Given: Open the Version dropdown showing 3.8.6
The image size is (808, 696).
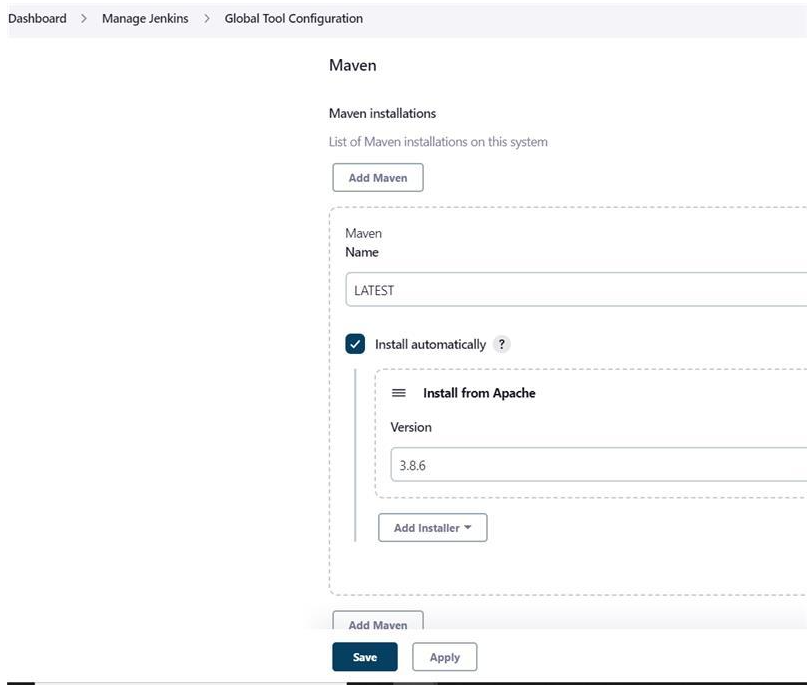Looking at the screenshot, I should pyautogui.click(x=599, y=465).
